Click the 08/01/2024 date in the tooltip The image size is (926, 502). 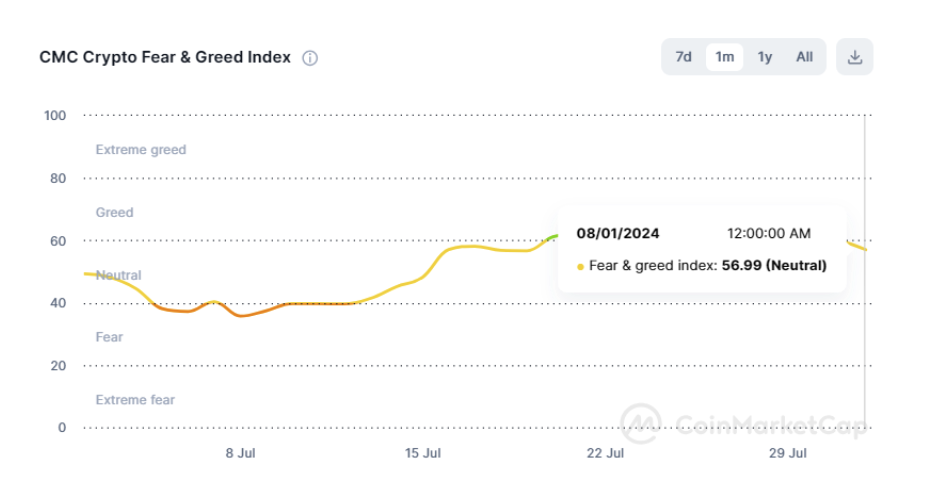click(x=618, y=234)
